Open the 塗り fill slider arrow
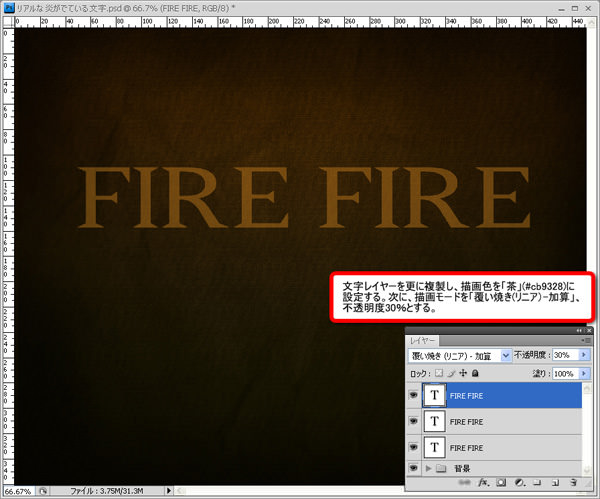 coord(584,373)
